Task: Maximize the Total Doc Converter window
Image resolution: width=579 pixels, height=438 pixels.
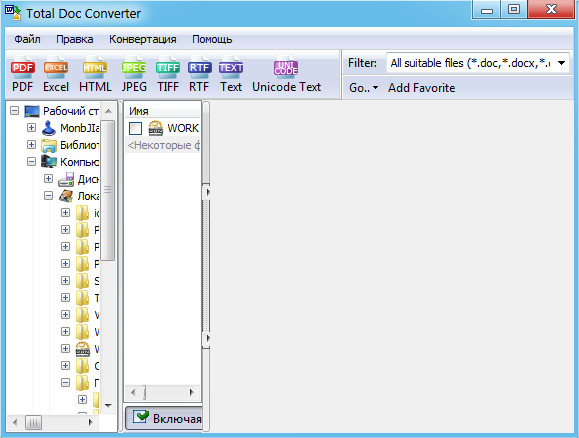Action: click(x=514, y=8)
